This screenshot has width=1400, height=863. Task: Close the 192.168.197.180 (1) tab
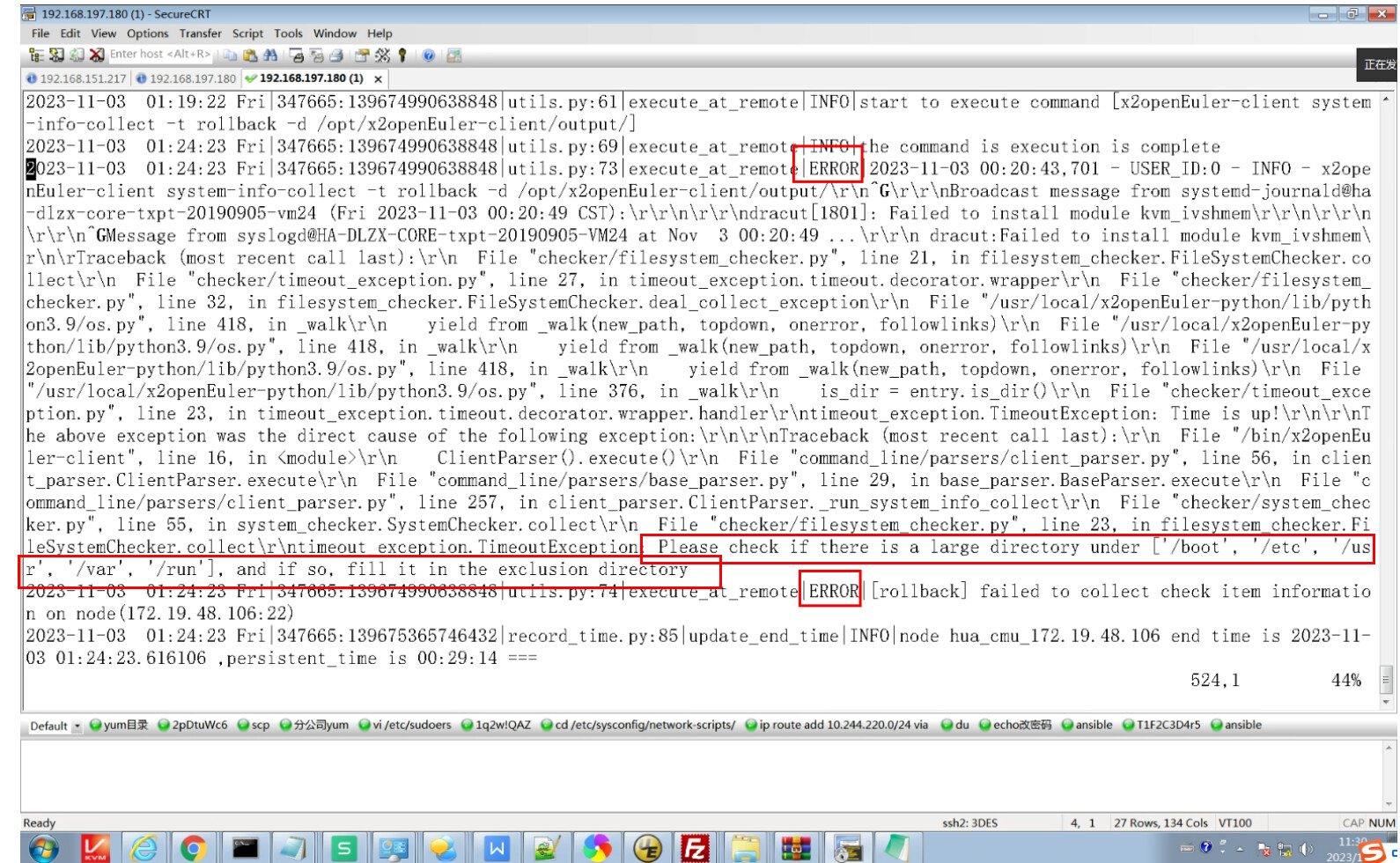pos(378,79)
